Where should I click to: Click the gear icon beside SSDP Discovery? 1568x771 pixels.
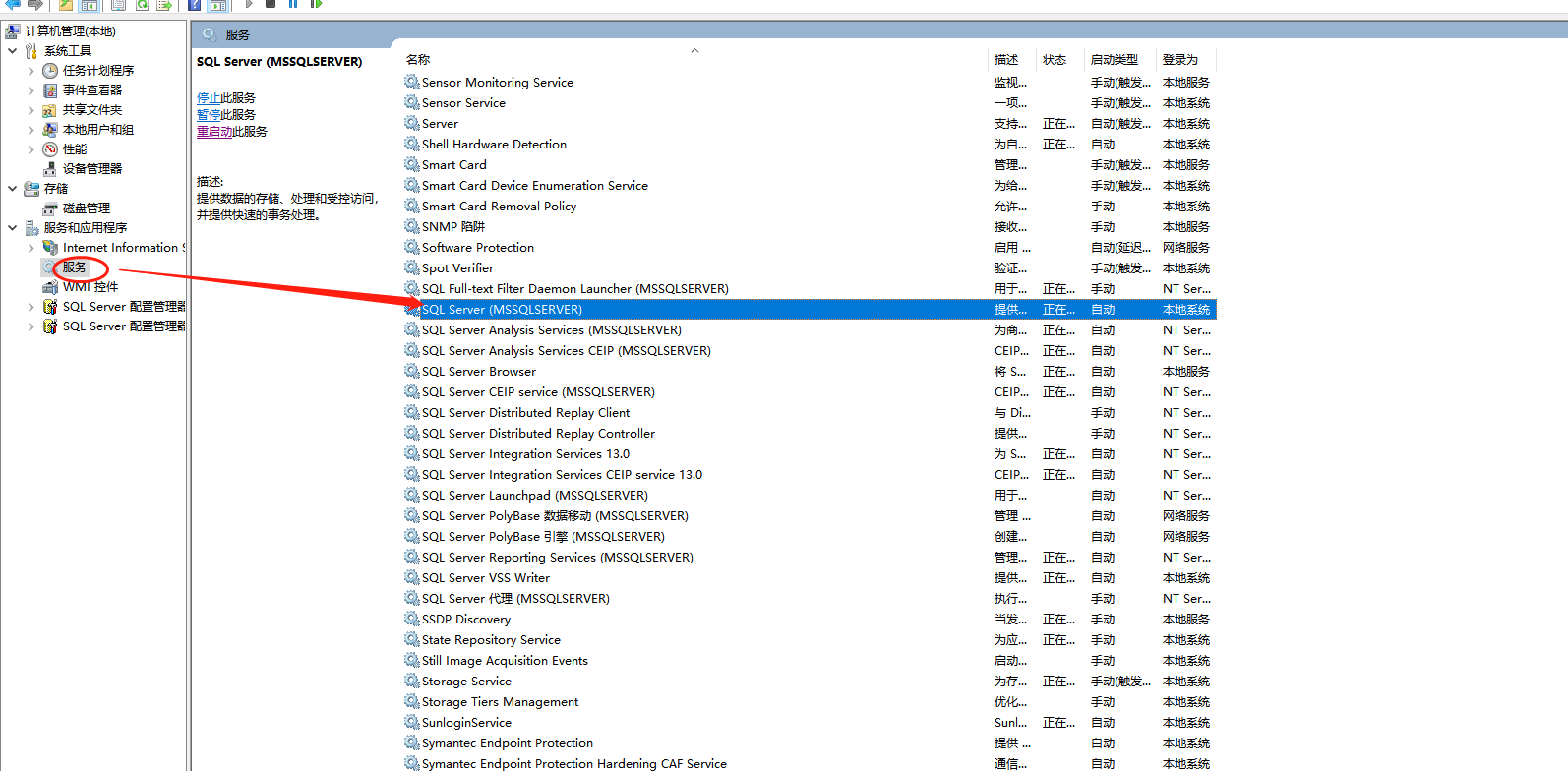tap(412, 619)
